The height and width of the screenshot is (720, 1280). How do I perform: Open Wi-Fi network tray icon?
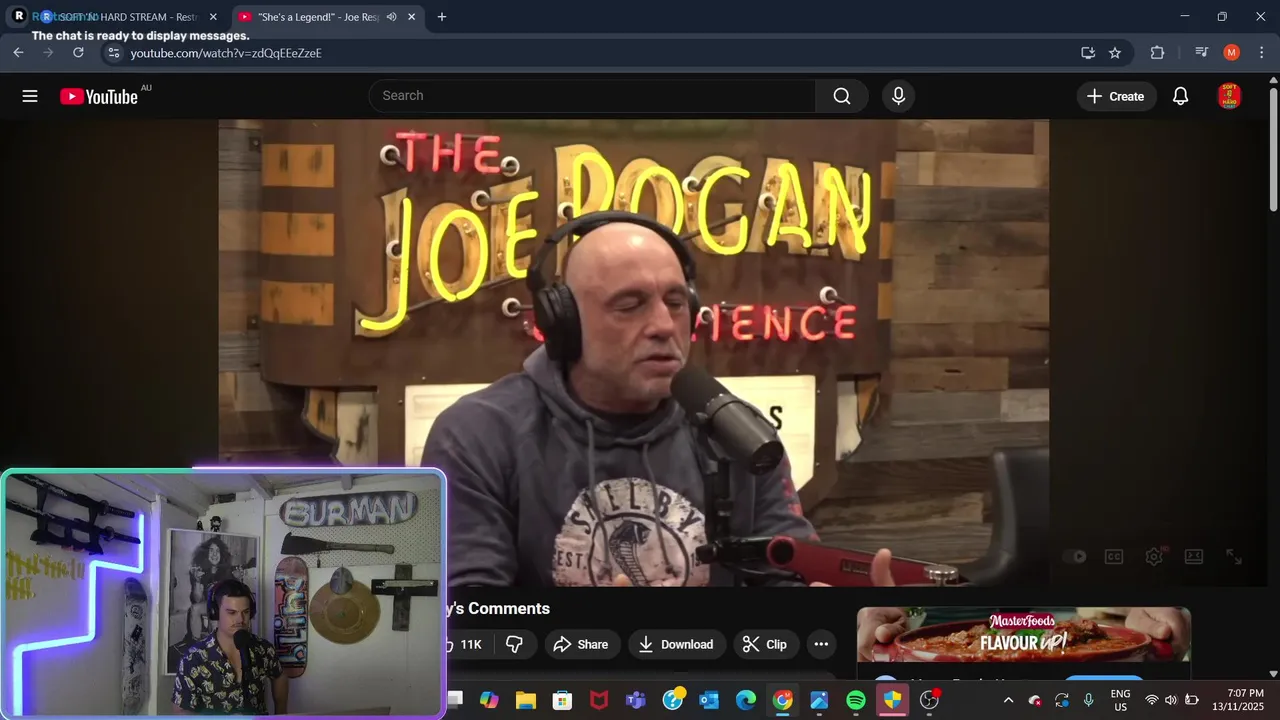(x=1151, y=700)
